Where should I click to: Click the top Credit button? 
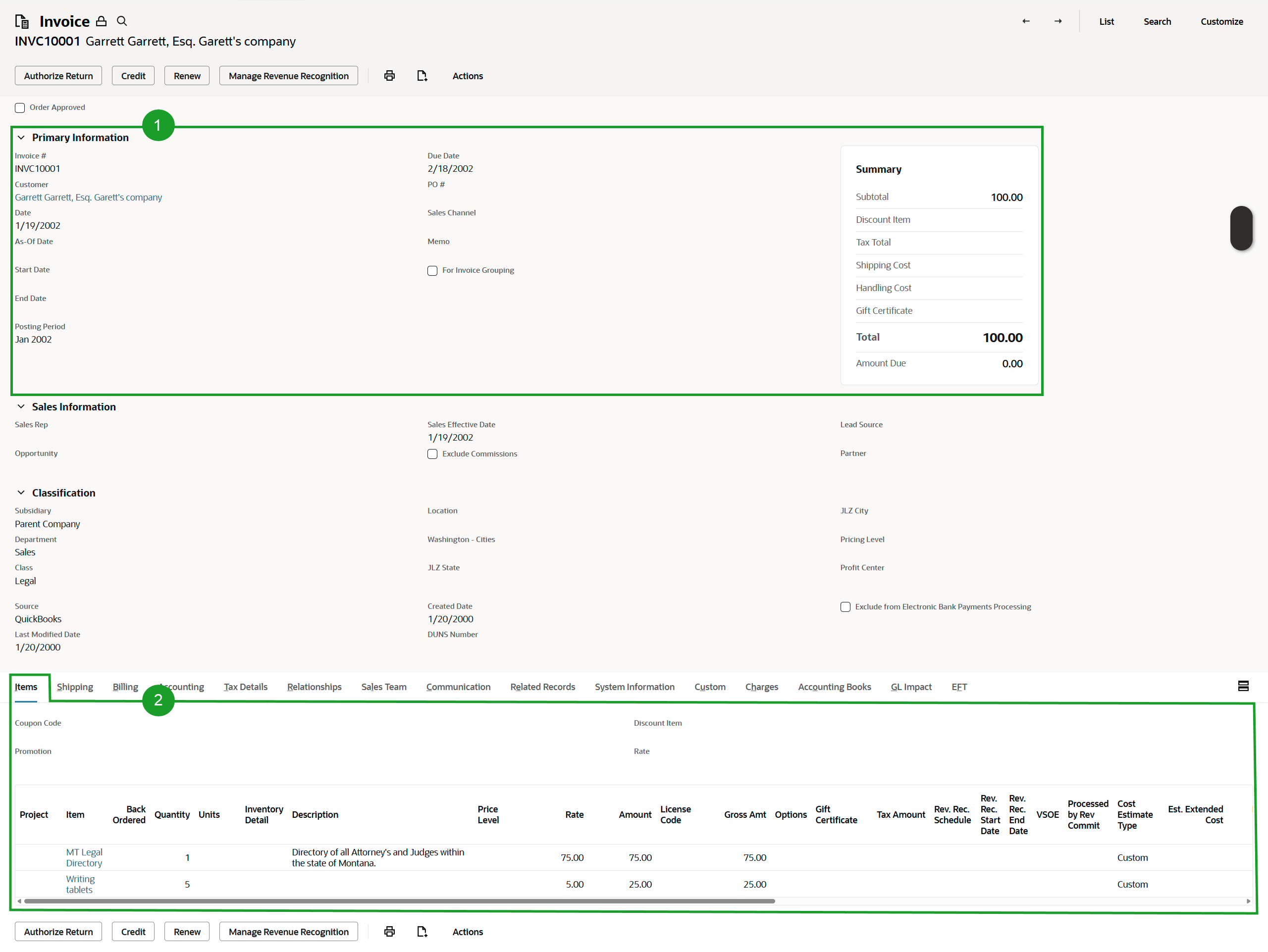(x=133, y=76)
